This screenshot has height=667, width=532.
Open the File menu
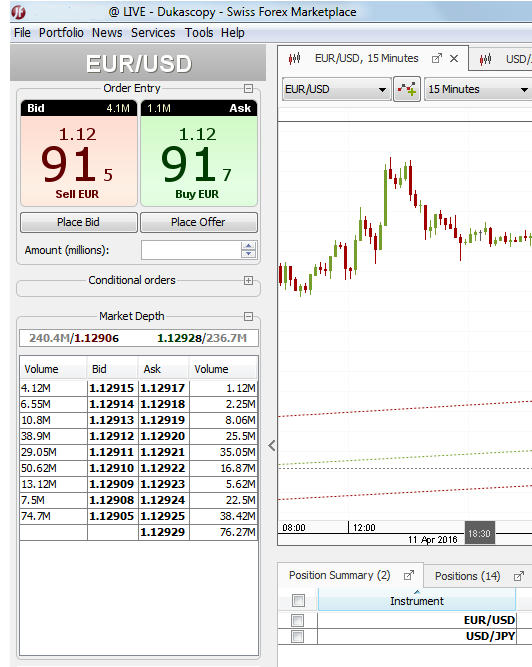22,33
